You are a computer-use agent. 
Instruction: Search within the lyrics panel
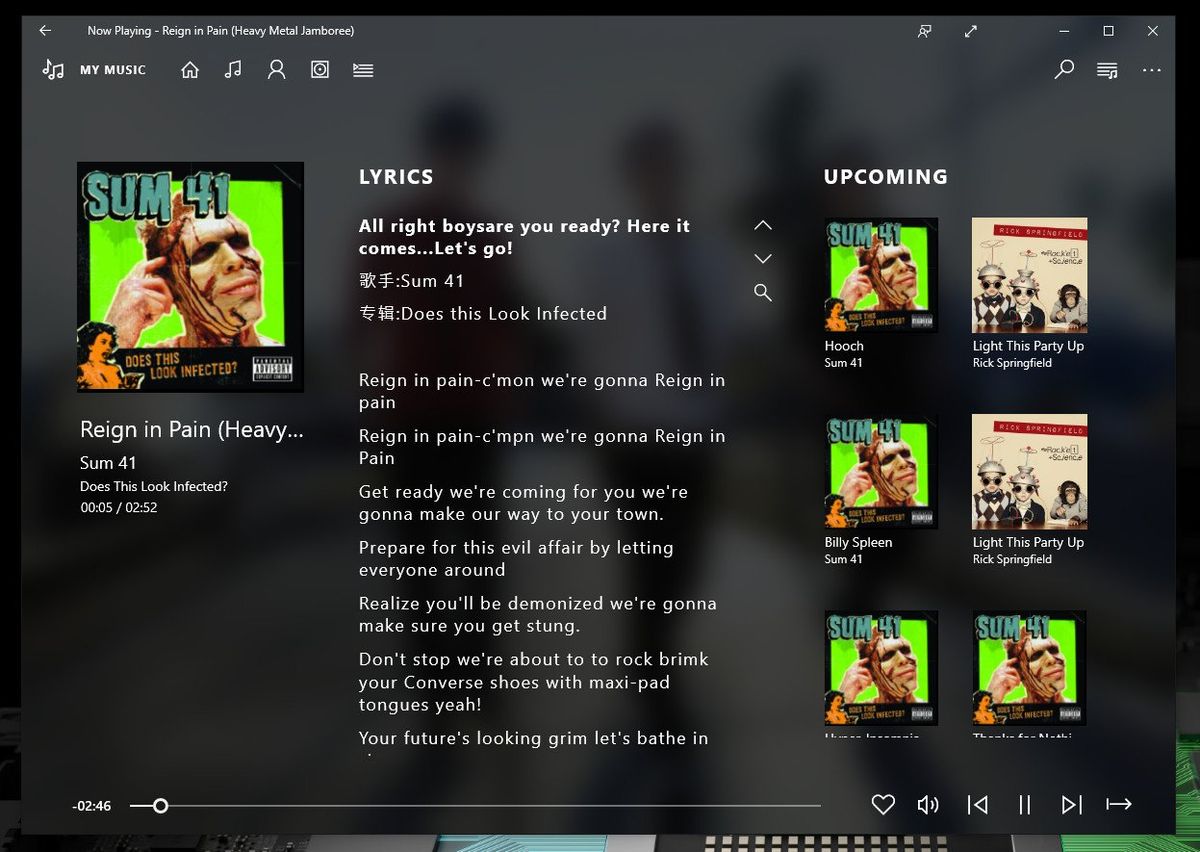763,292
